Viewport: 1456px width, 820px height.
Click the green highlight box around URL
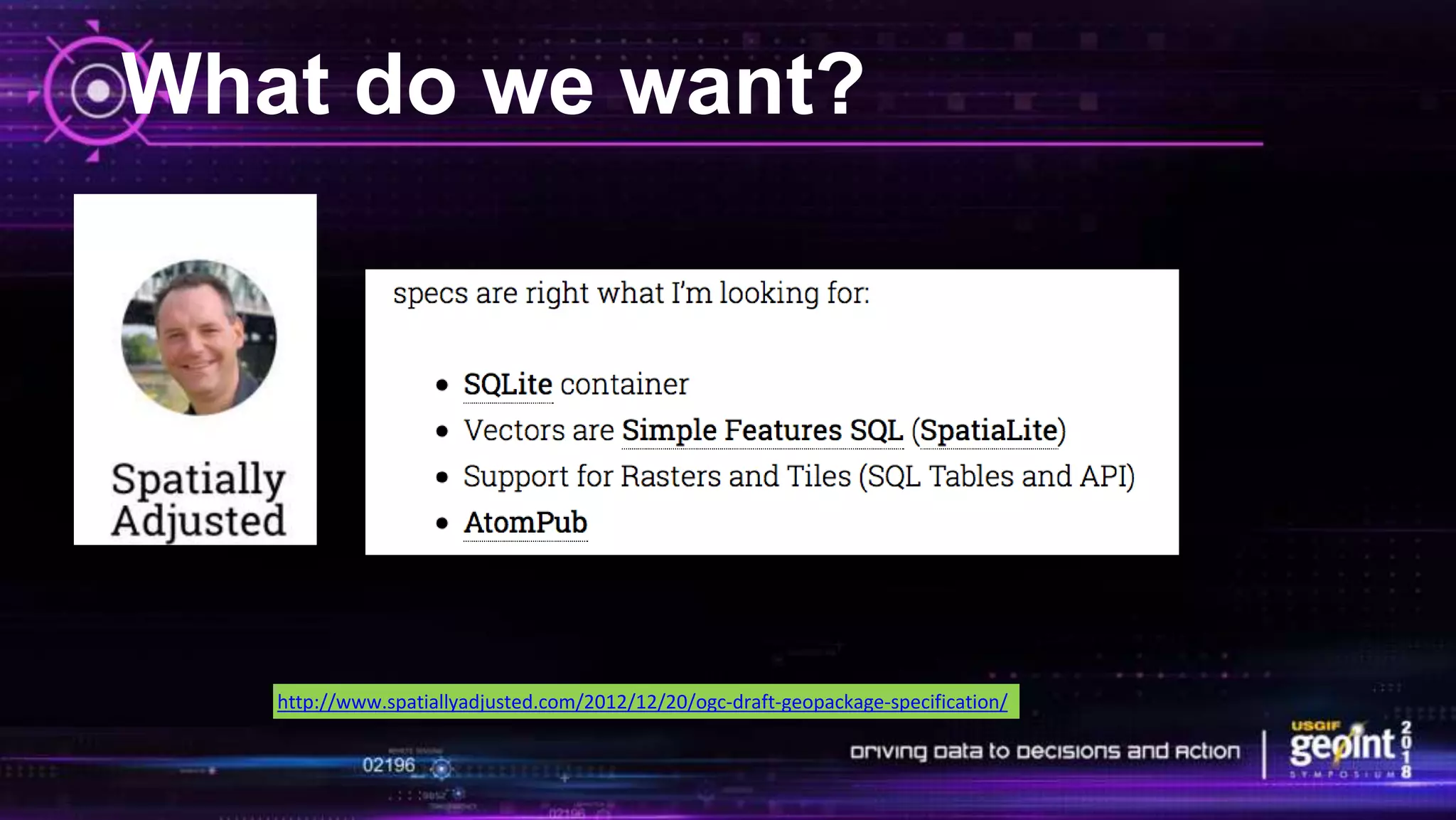(x=1013, y=702)
